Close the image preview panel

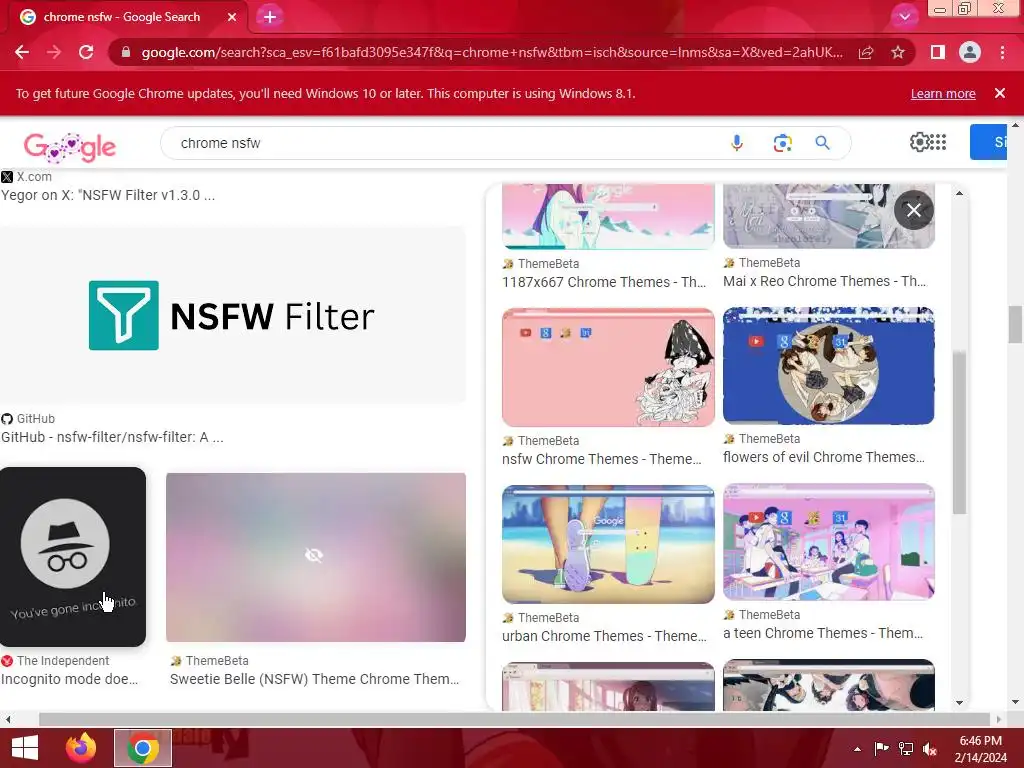(x=914, y=210)
